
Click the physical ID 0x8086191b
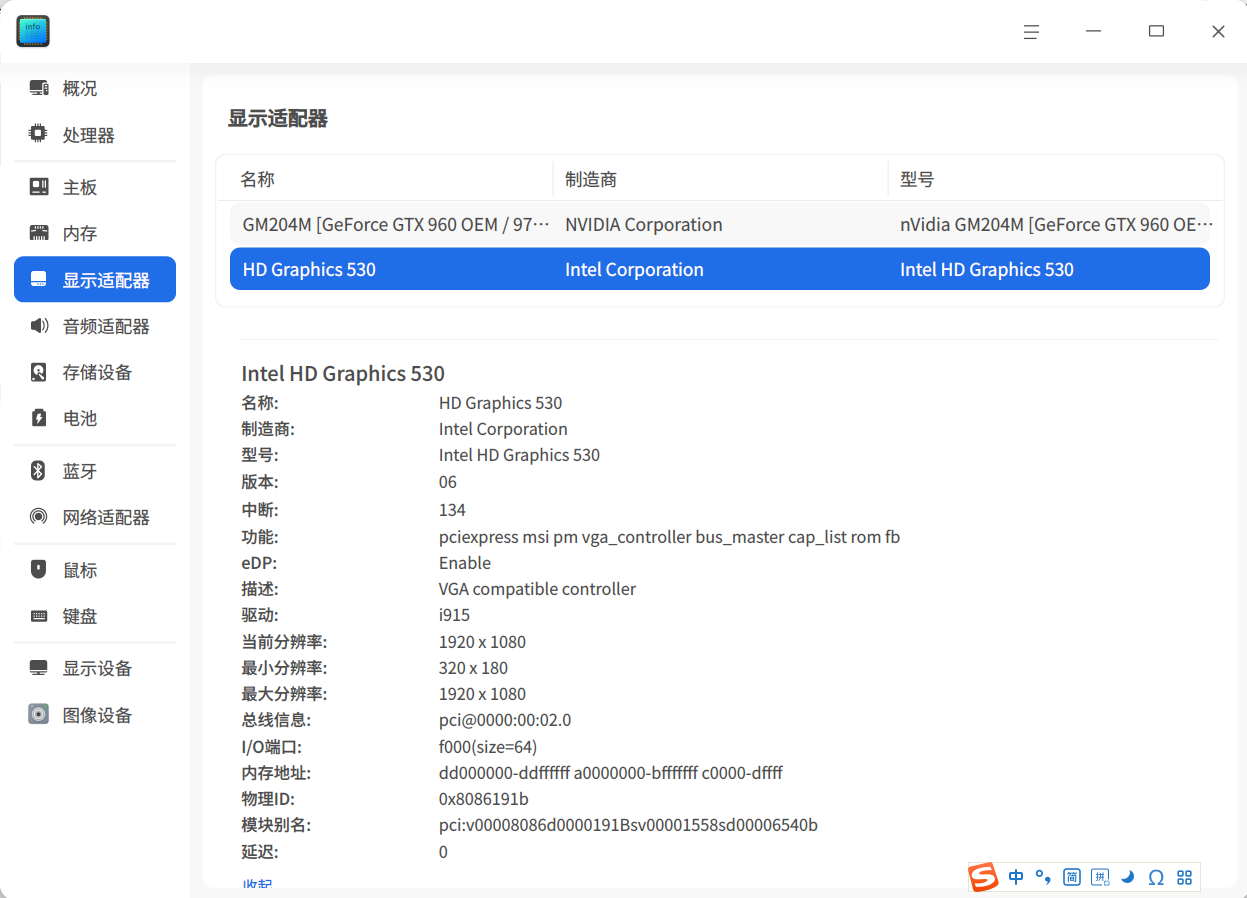coord(484,799)
